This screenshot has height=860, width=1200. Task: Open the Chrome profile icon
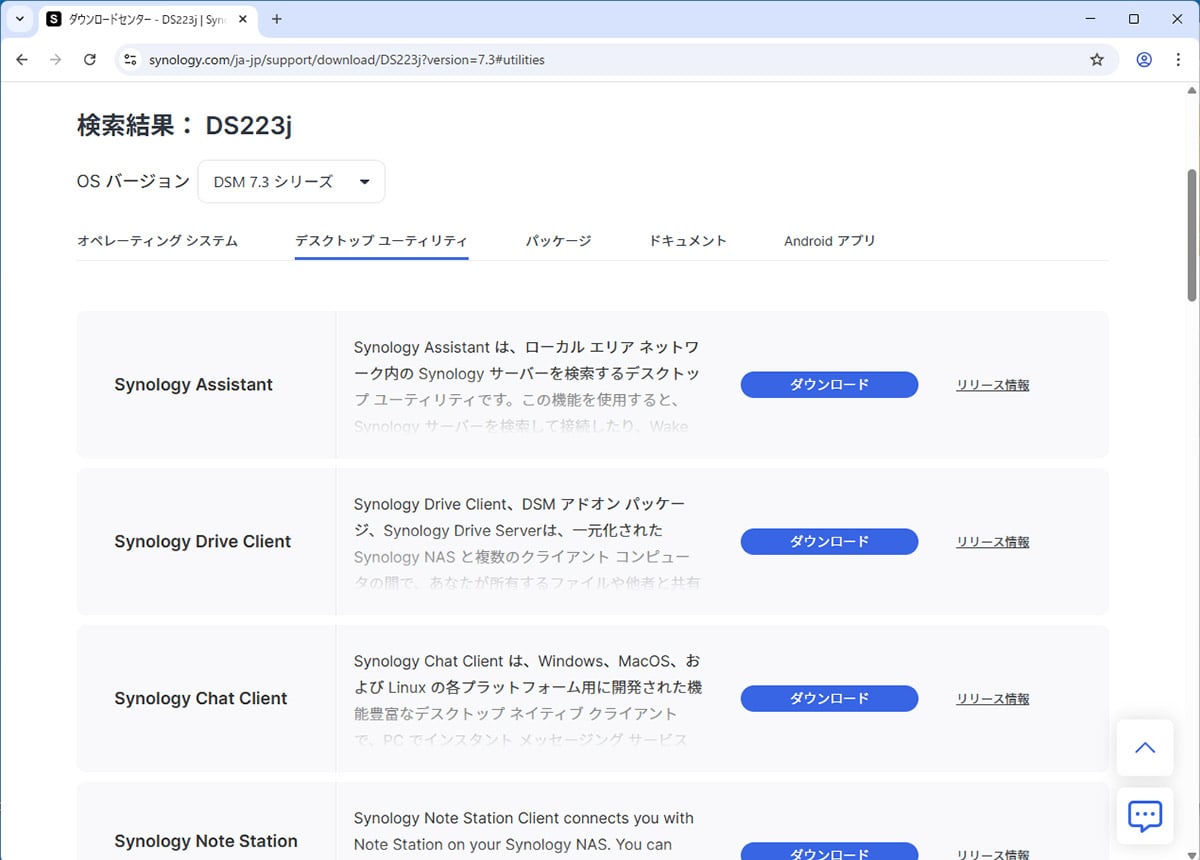pyautogui.click(x=1144, y=60)
